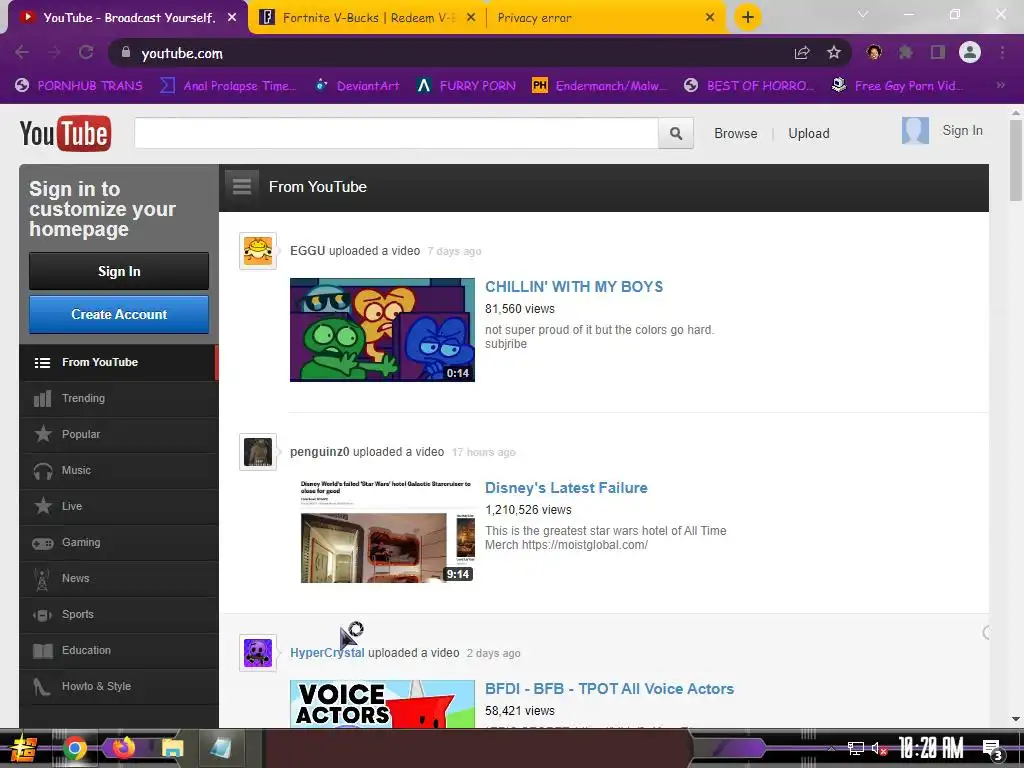Go back with the browser back arrow
The width and height of the screenshot is (1024, 768).
pyautogui.click(x=22, y=52)
